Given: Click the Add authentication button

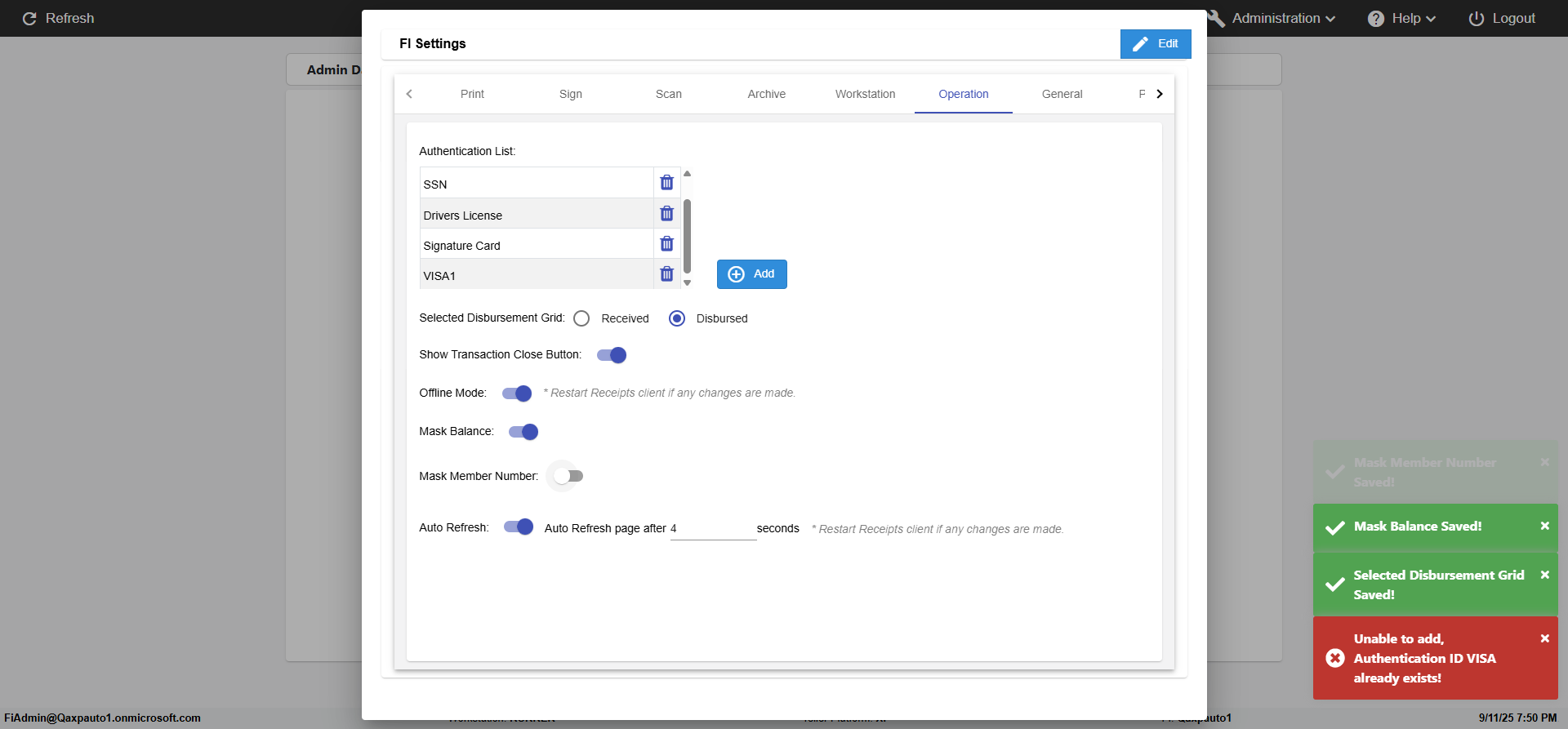Looking at the screenshot, I should (751, 274).
